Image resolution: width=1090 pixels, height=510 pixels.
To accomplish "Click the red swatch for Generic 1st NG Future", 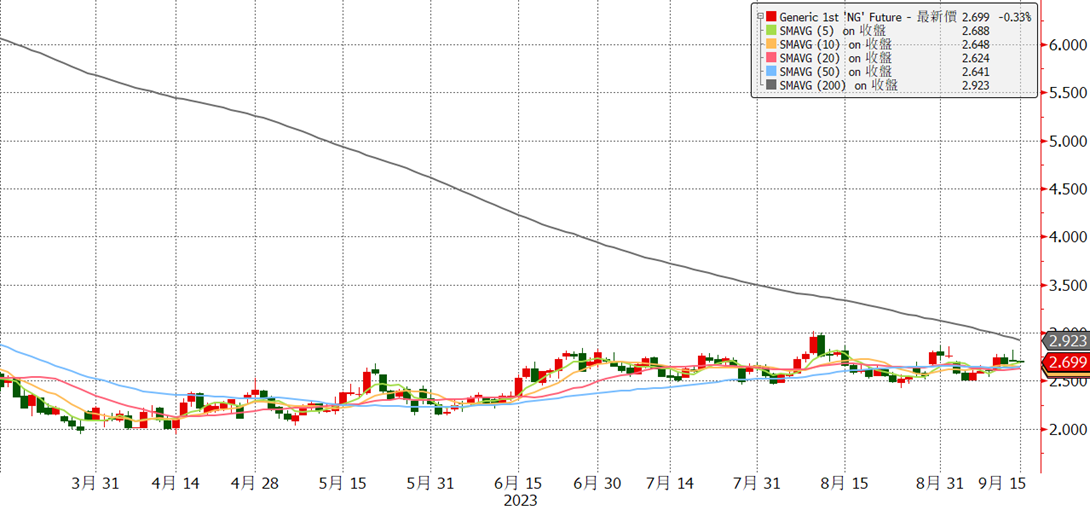I will click(x=772, y=16).
